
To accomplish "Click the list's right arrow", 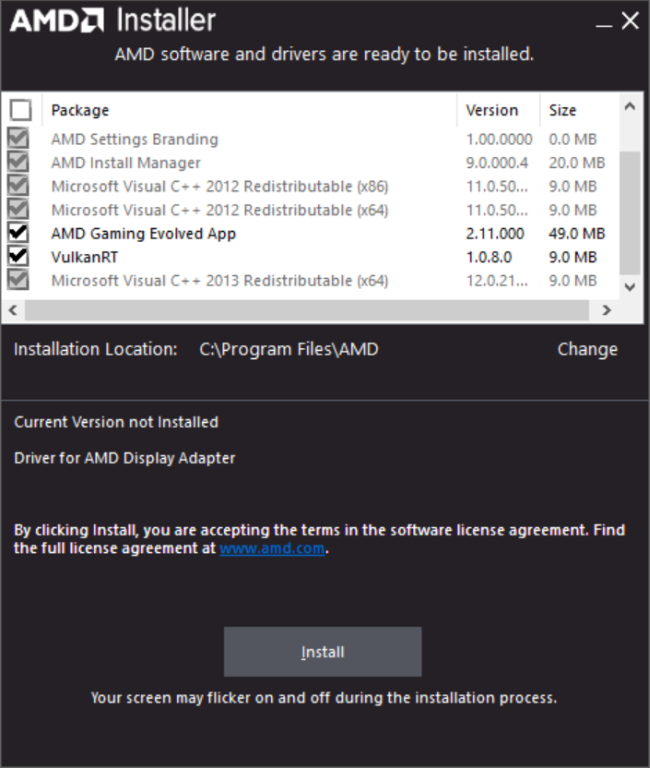I will [x=606, y=310].
